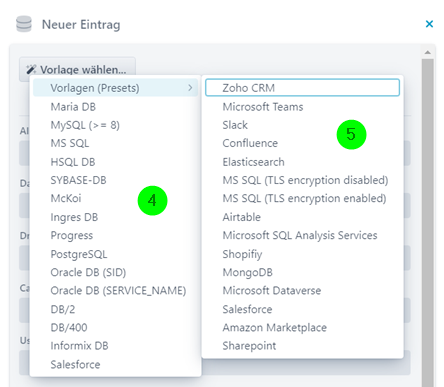
Task: Select MongoDB preset
Action: (302, 272)
